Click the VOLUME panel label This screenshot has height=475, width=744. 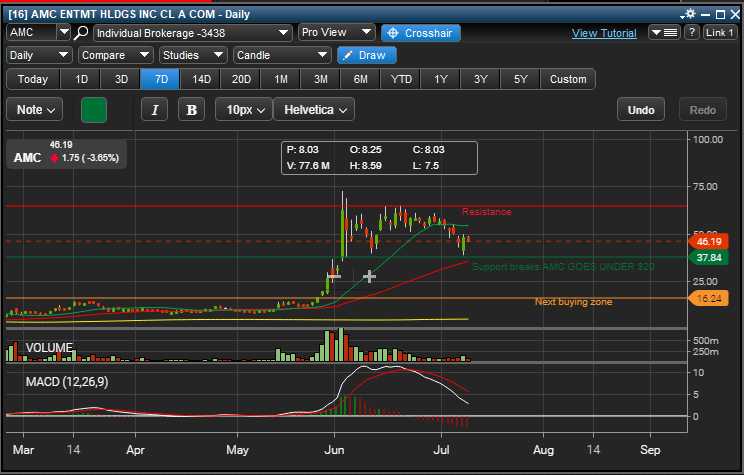coord(49,348)
